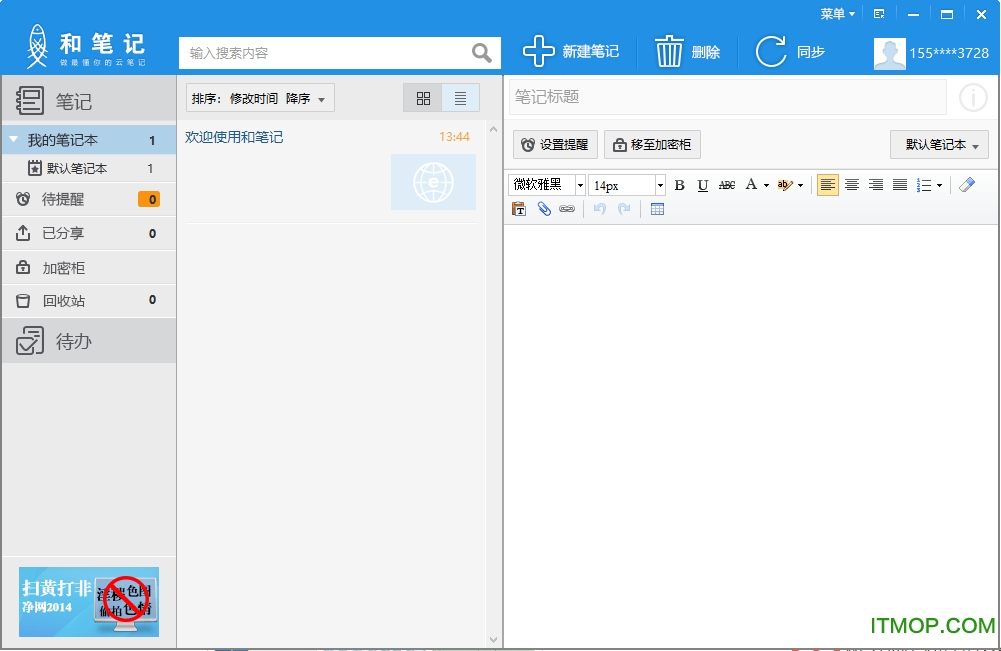This screenshot has height=651, width=1001.
Task: Click the clear formatting eraser icon
Action: [967, 185]
